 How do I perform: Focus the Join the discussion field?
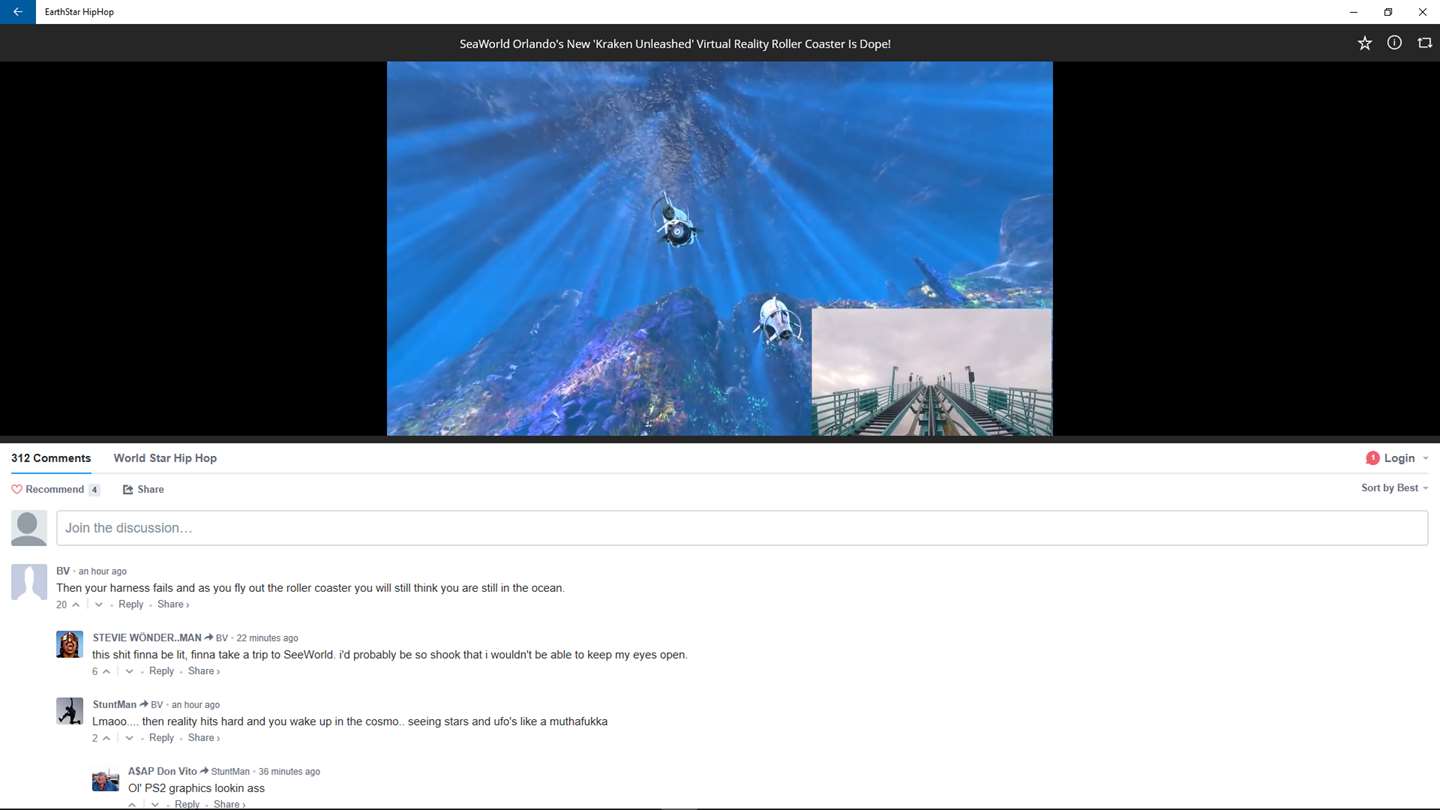tap(742, 528)
